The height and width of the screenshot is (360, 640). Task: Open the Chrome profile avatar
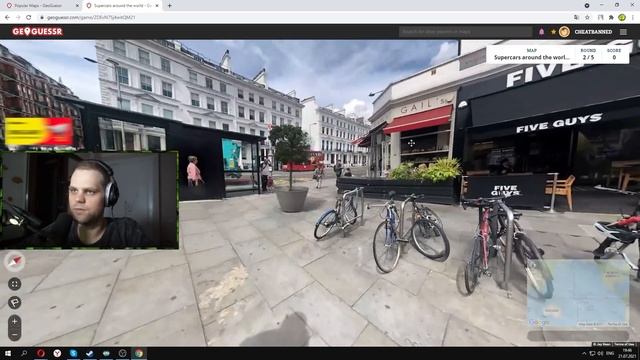pos(622,18)
